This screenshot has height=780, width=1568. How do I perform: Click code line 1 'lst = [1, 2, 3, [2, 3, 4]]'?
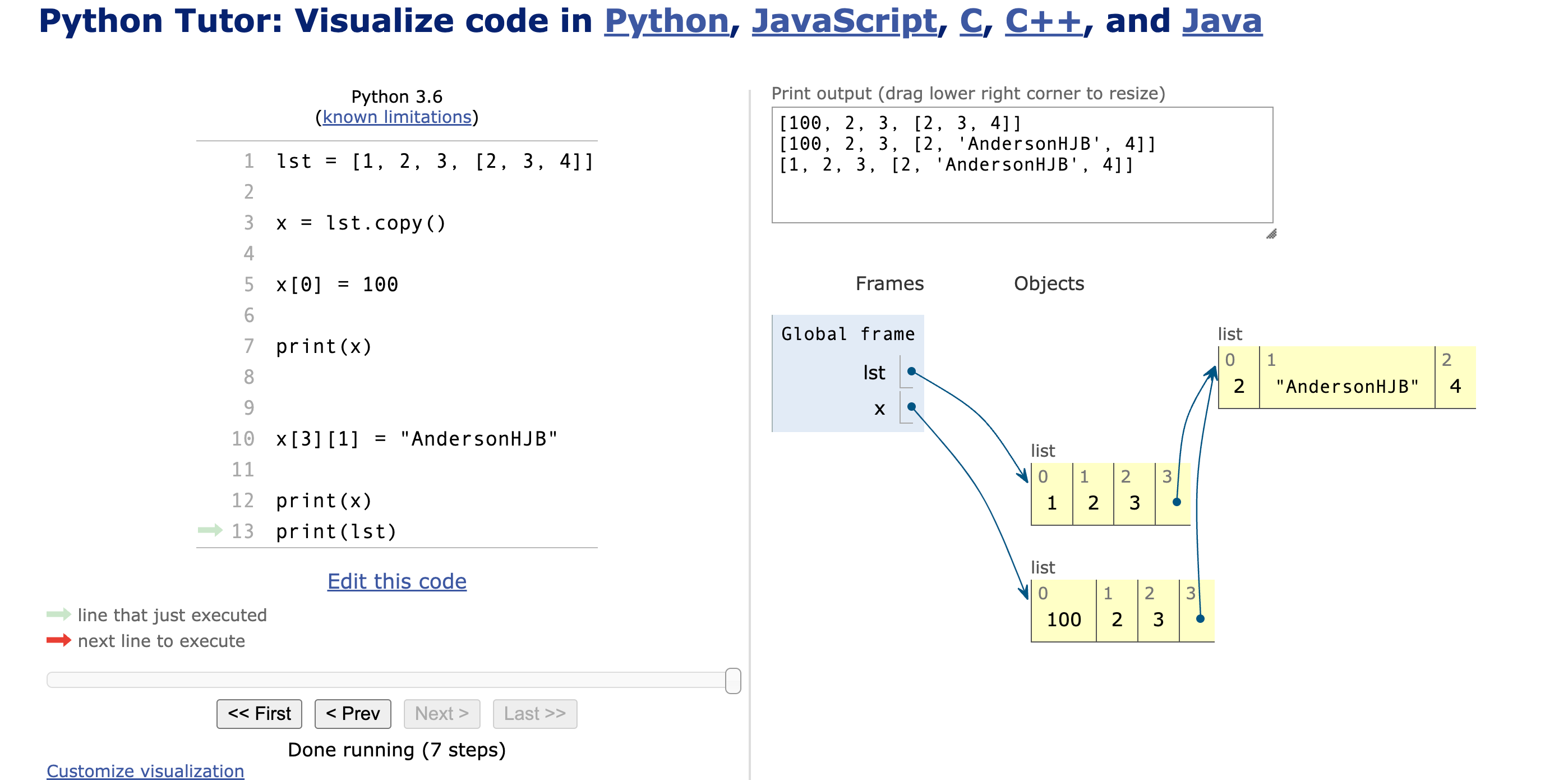435,162
